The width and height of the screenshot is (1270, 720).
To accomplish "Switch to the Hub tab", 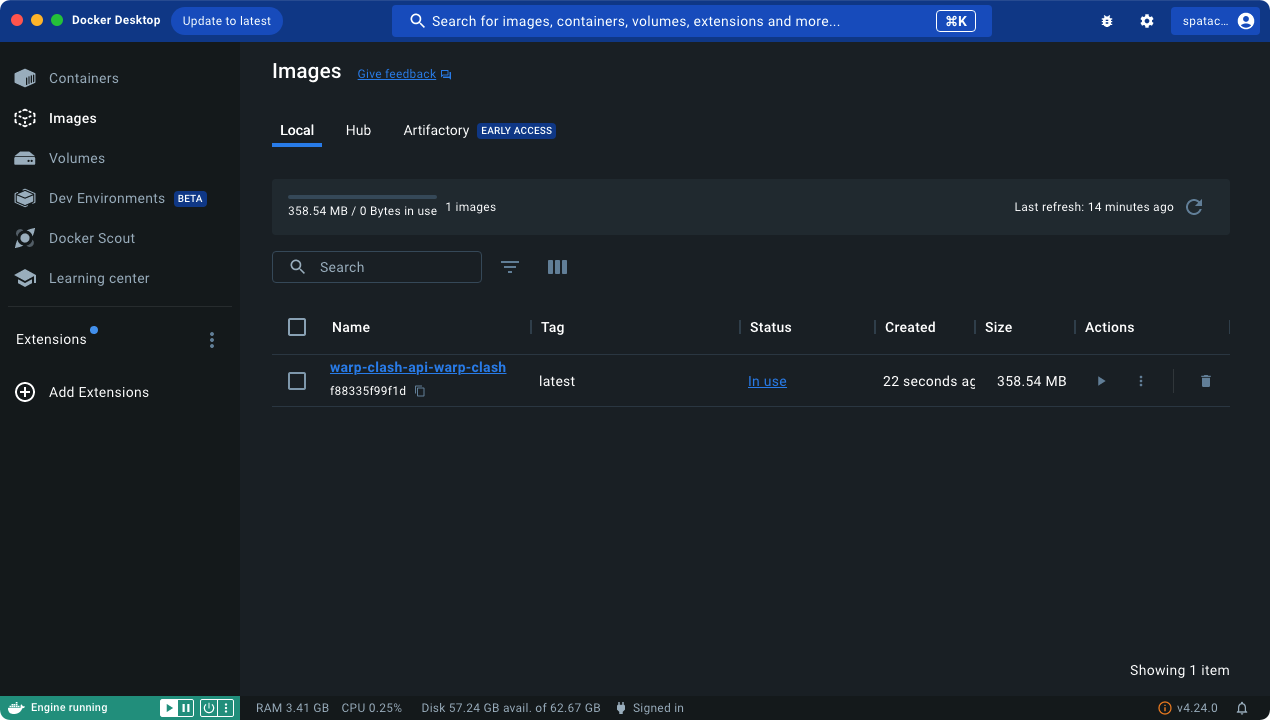I will [x=358, y=130].
